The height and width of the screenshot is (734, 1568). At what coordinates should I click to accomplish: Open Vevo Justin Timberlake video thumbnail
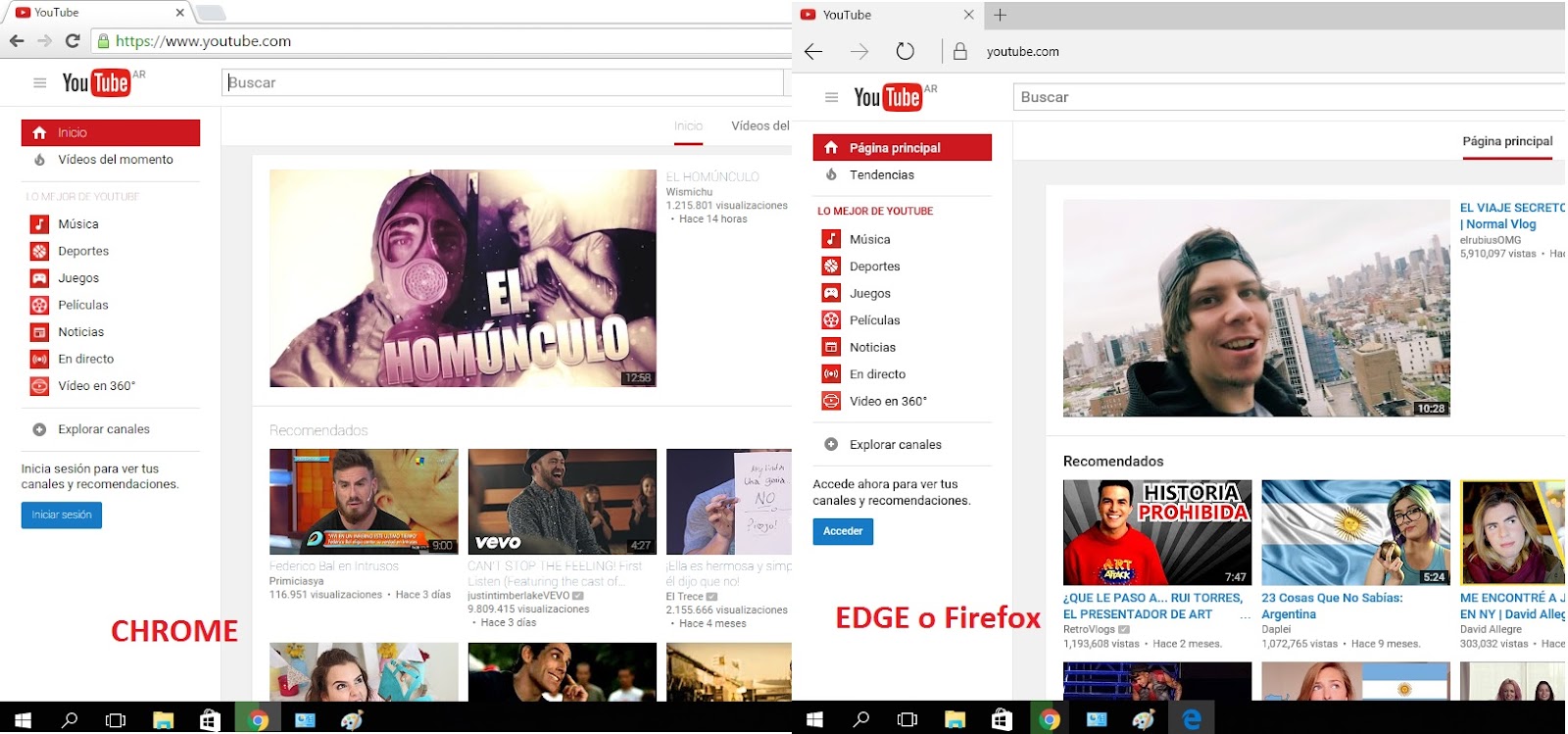tap(563, 502)
